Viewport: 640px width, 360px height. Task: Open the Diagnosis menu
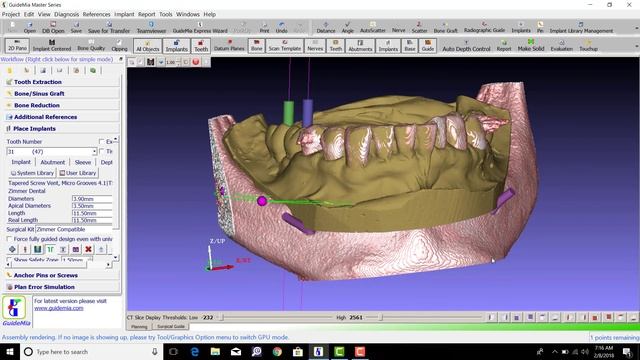67,14
